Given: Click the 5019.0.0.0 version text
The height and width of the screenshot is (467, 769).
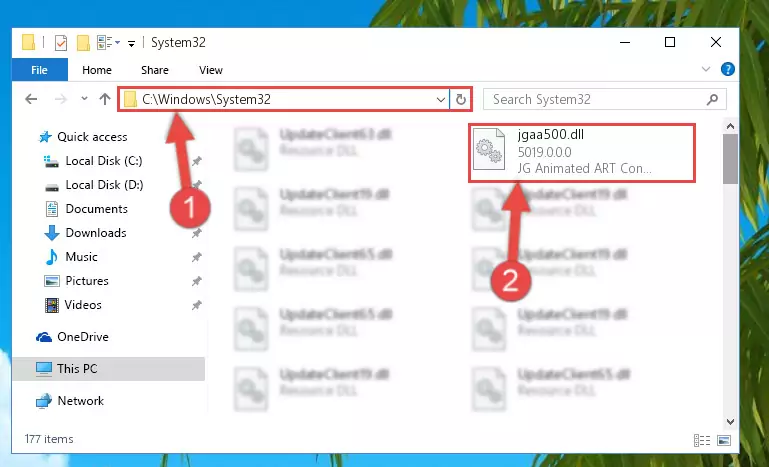Looking at the screenshot, I should point(544,152).
